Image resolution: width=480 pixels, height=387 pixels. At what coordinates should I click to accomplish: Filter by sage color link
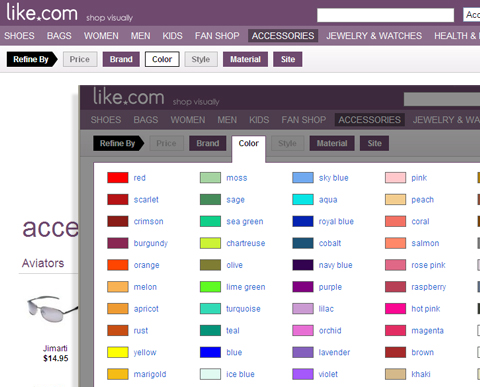click(235, 200)
